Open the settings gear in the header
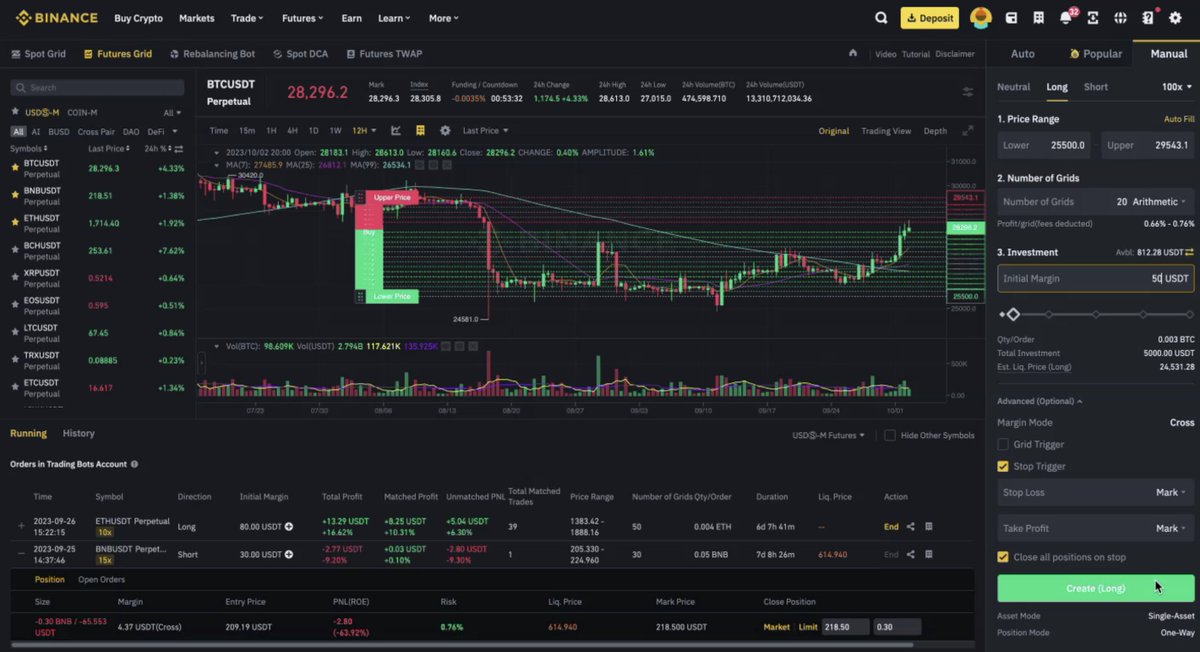Viewport: 1200px width, 652px height. 1175,18
